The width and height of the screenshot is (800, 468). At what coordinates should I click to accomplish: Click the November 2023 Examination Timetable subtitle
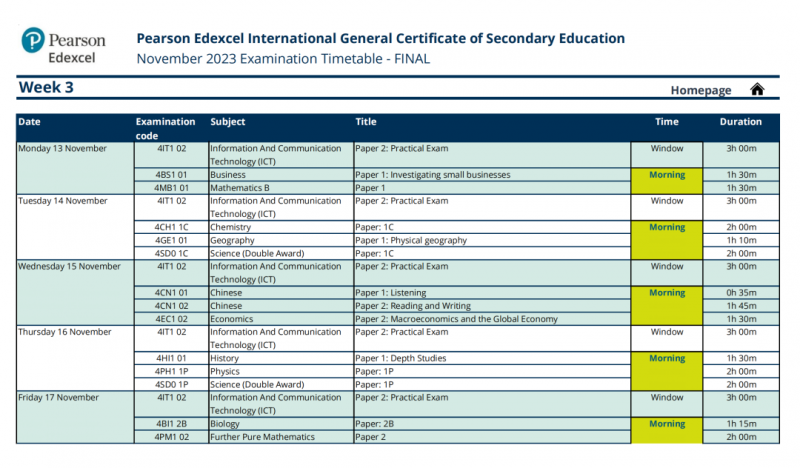(x=283, y=59)
